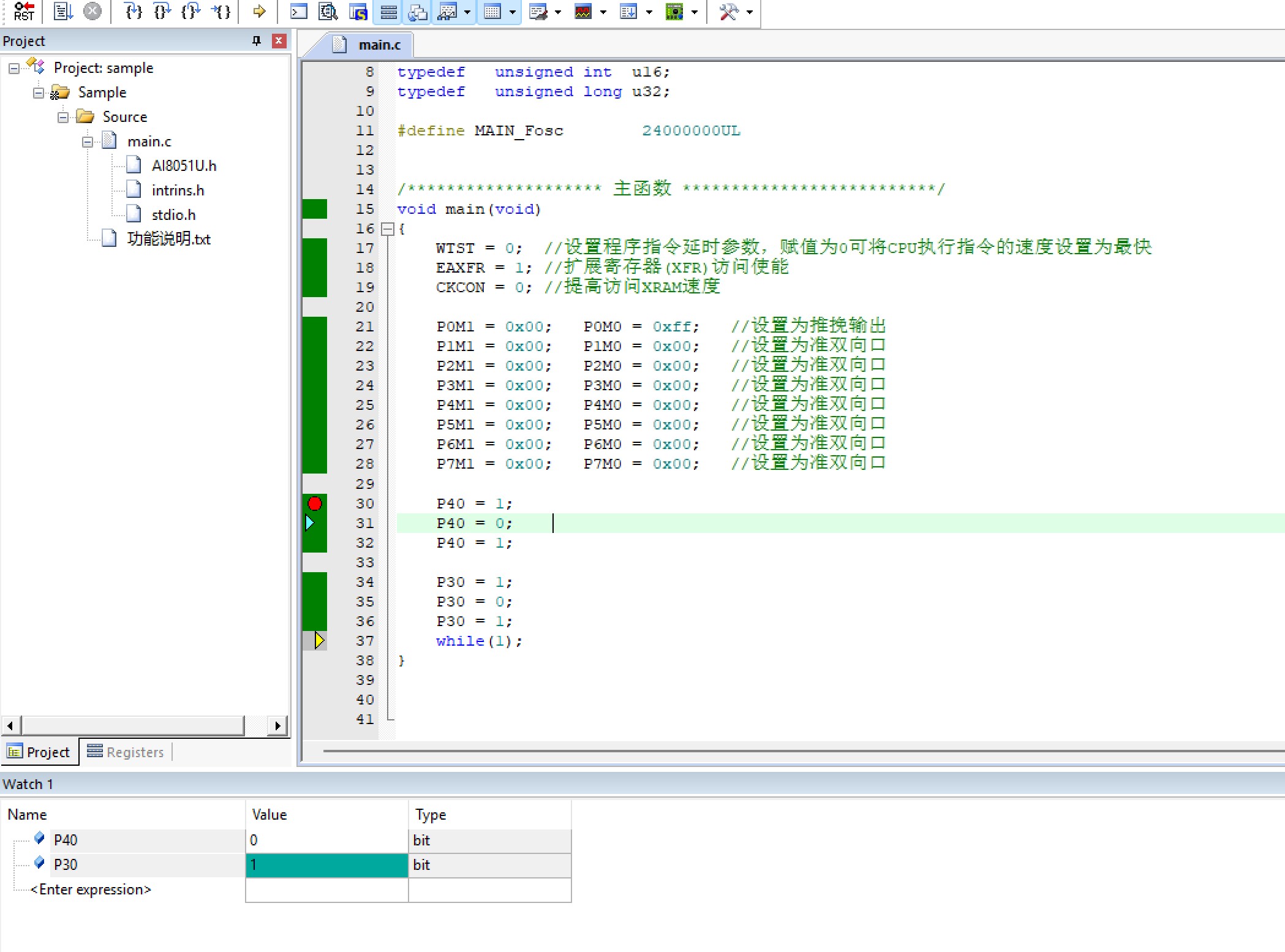1285x952 pixels.
Task: Collapse the main function code fold at line 16
Action: (387, 229)
